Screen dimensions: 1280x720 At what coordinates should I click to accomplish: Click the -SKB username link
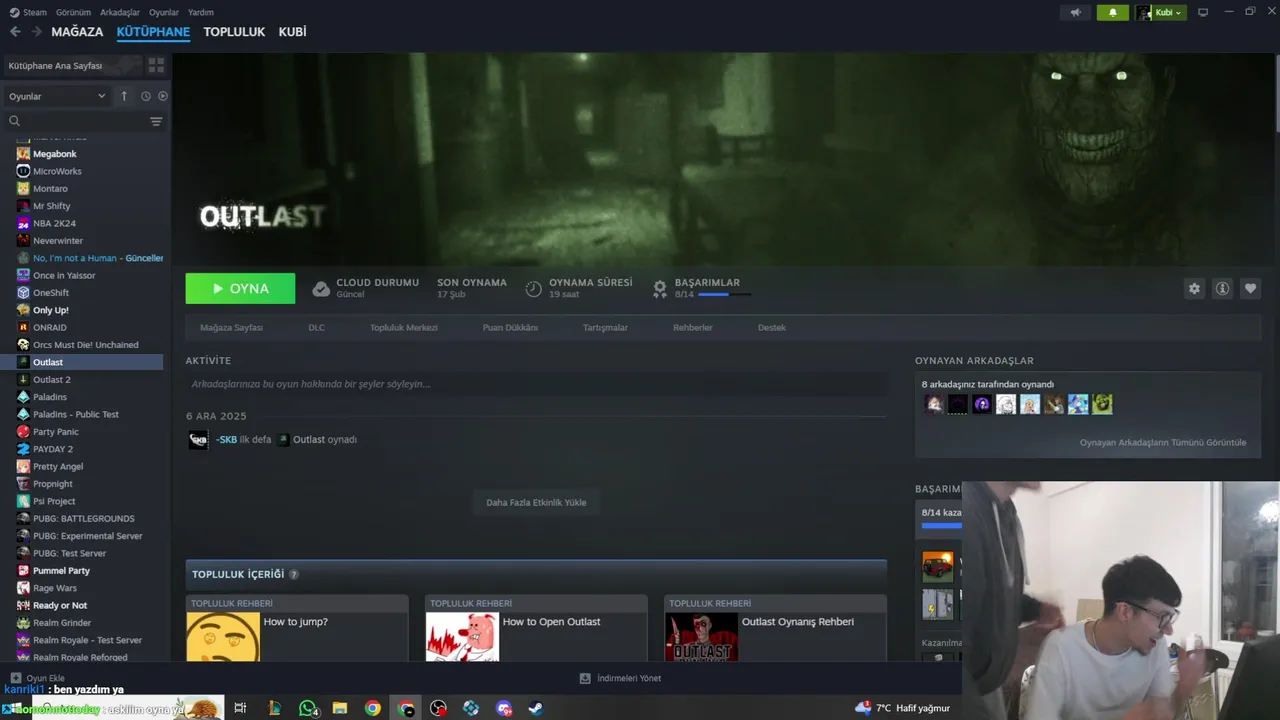pos(226,440)
